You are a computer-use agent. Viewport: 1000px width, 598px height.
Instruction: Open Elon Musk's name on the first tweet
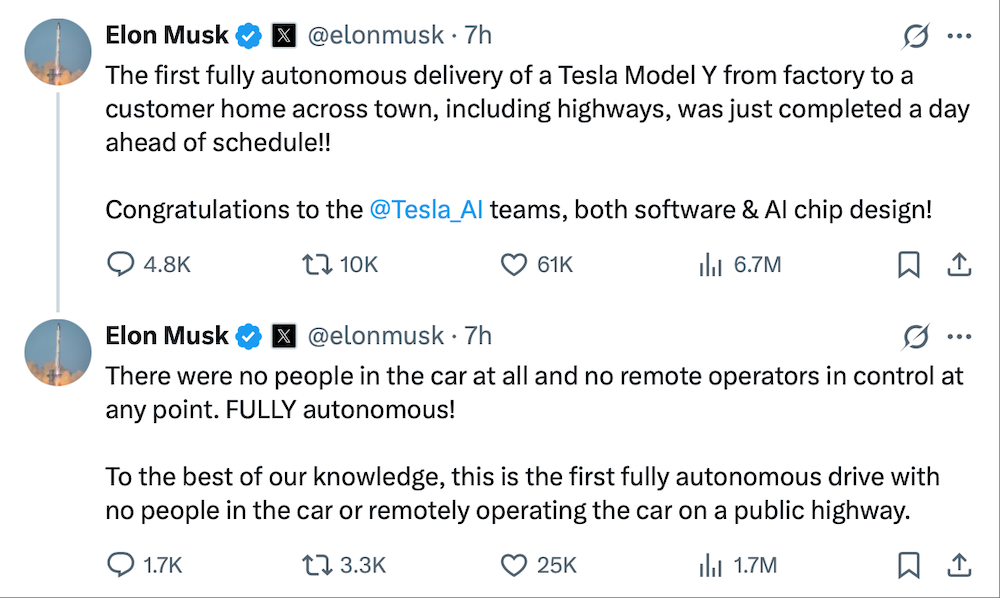point(167,36)
